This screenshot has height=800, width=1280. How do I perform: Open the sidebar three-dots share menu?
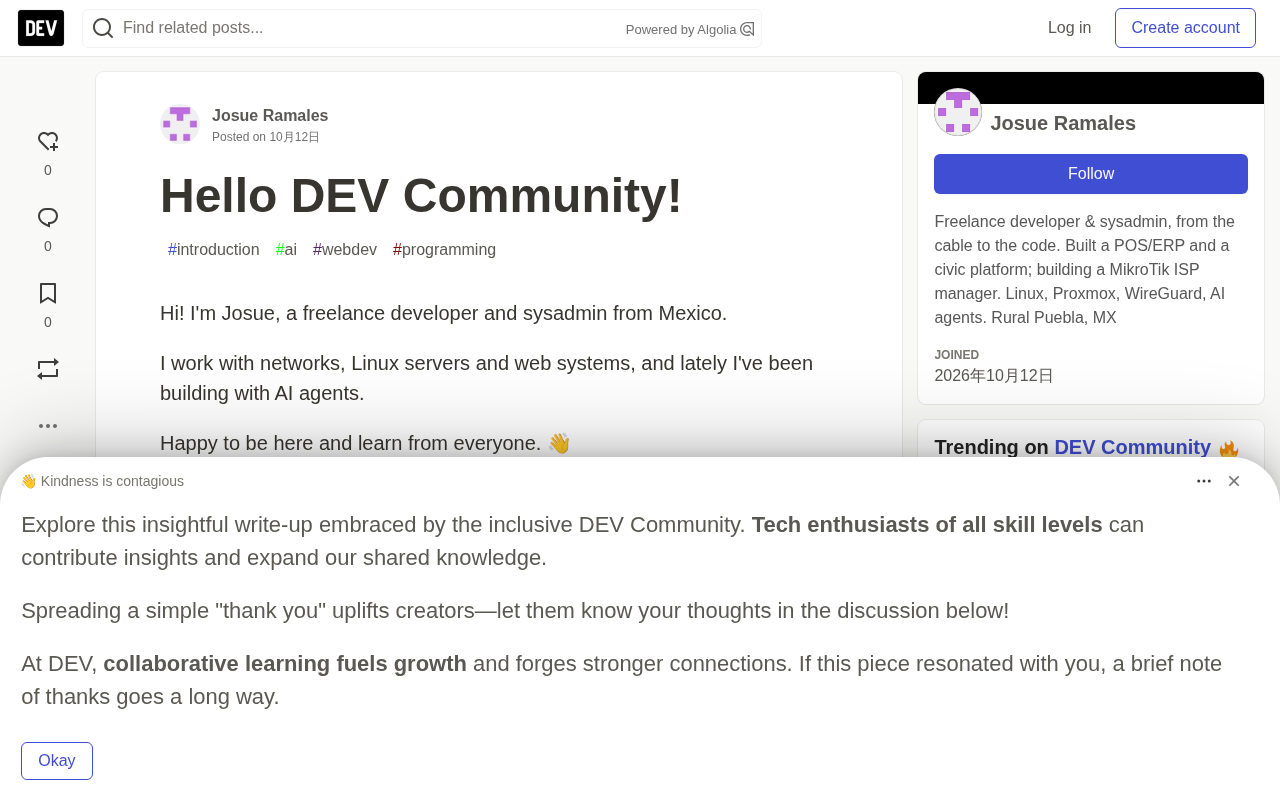pyautogui.click(x=48, y=426)
